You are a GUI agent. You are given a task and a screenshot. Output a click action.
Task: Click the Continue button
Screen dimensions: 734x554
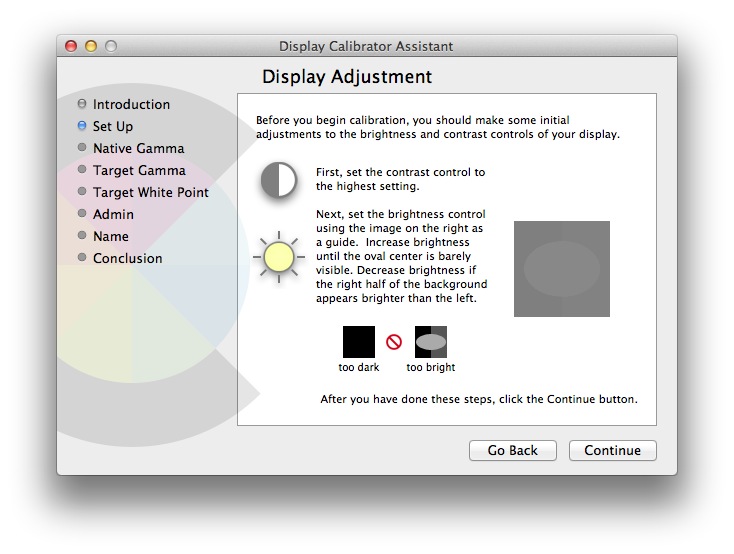click(612, 450)
